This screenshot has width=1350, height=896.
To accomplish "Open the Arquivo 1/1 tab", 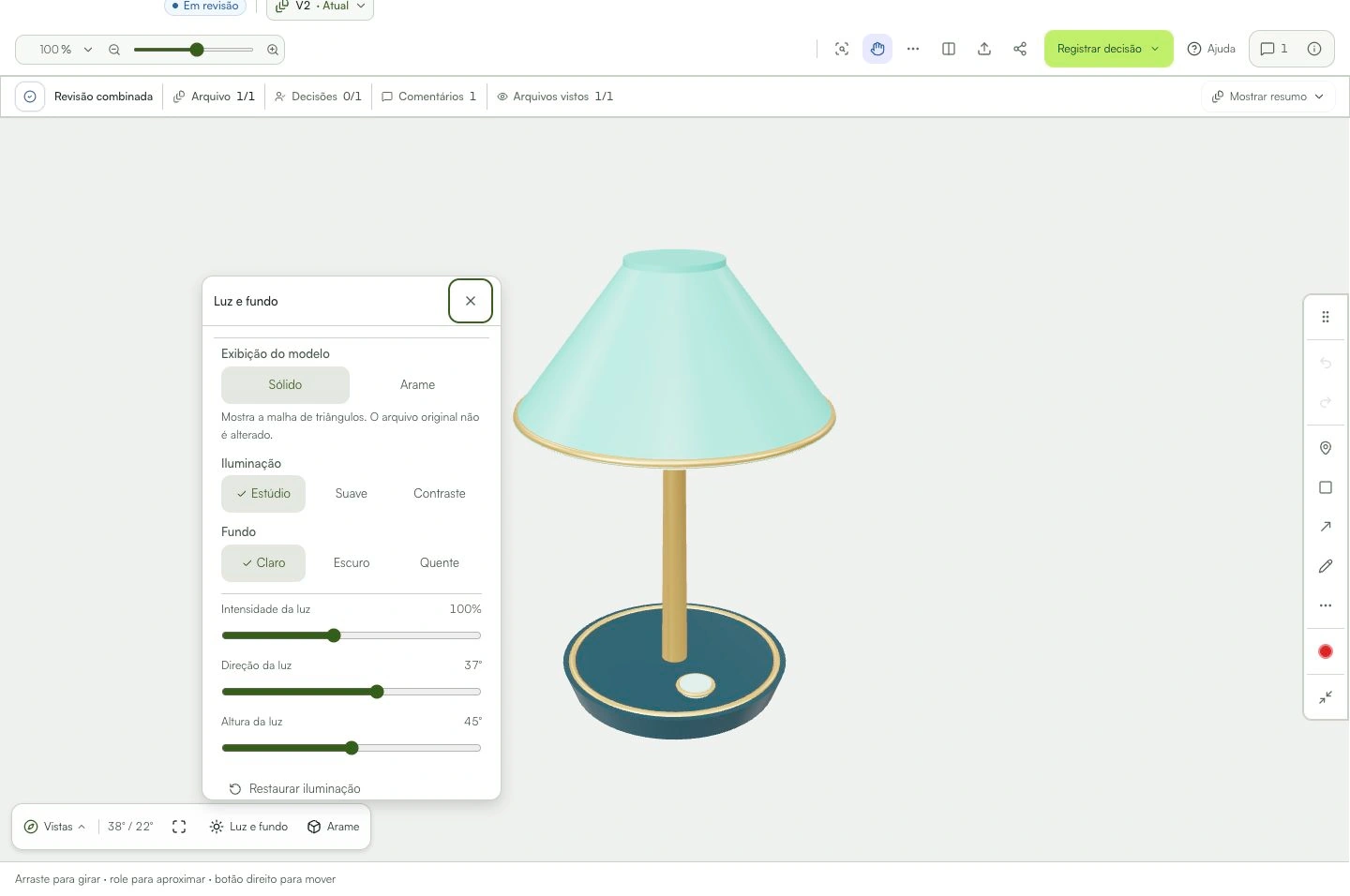I will tap(214, 97).
